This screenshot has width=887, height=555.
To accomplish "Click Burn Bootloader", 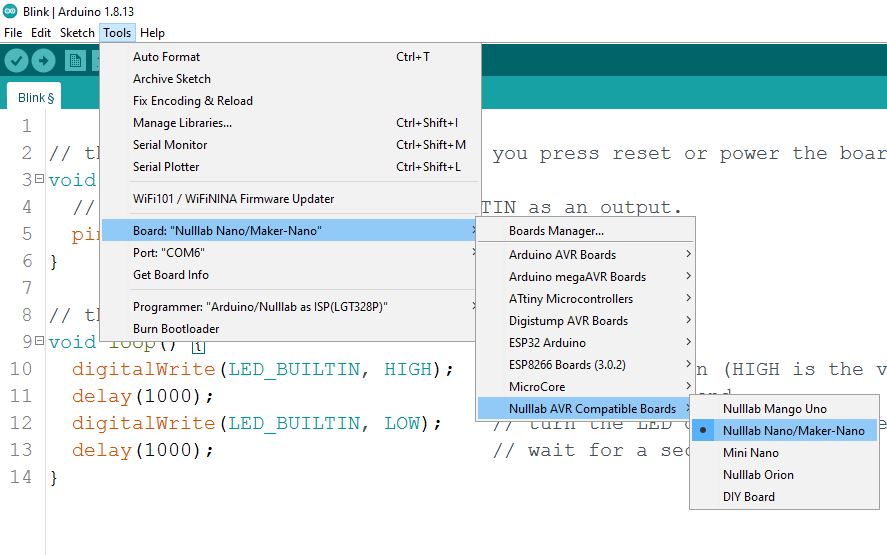I will click(x=176, y=328).
